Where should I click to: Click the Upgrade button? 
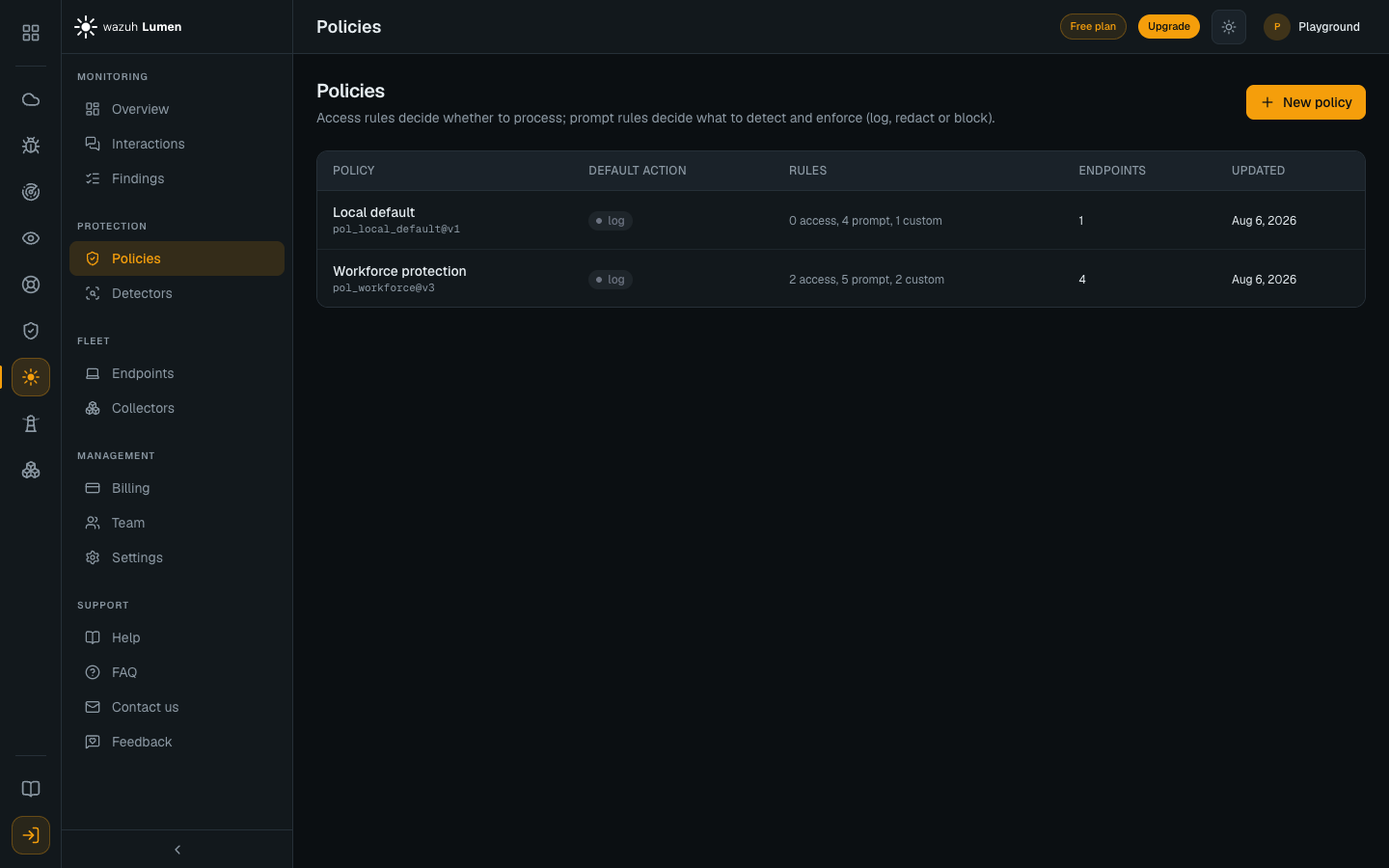[1168, 27]
